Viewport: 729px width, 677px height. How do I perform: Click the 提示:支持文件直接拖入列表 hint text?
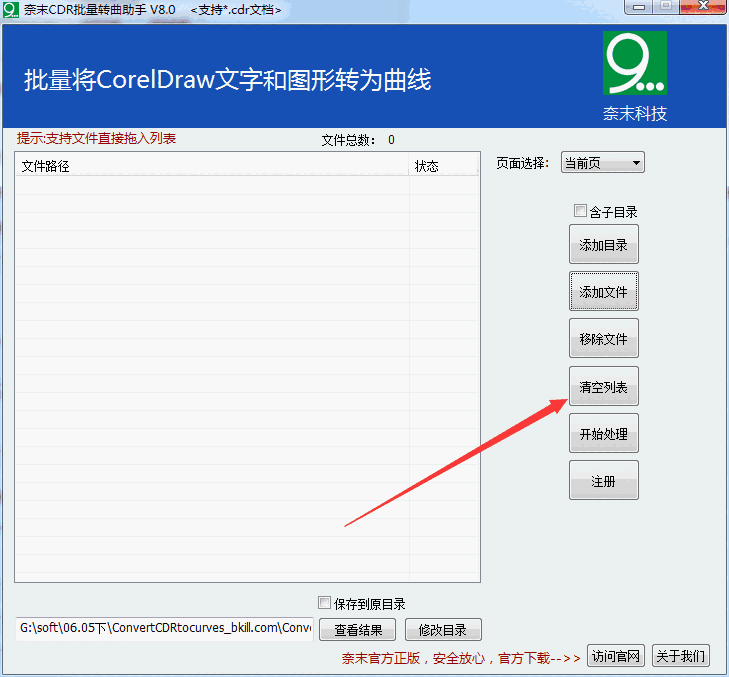[96, 138]
